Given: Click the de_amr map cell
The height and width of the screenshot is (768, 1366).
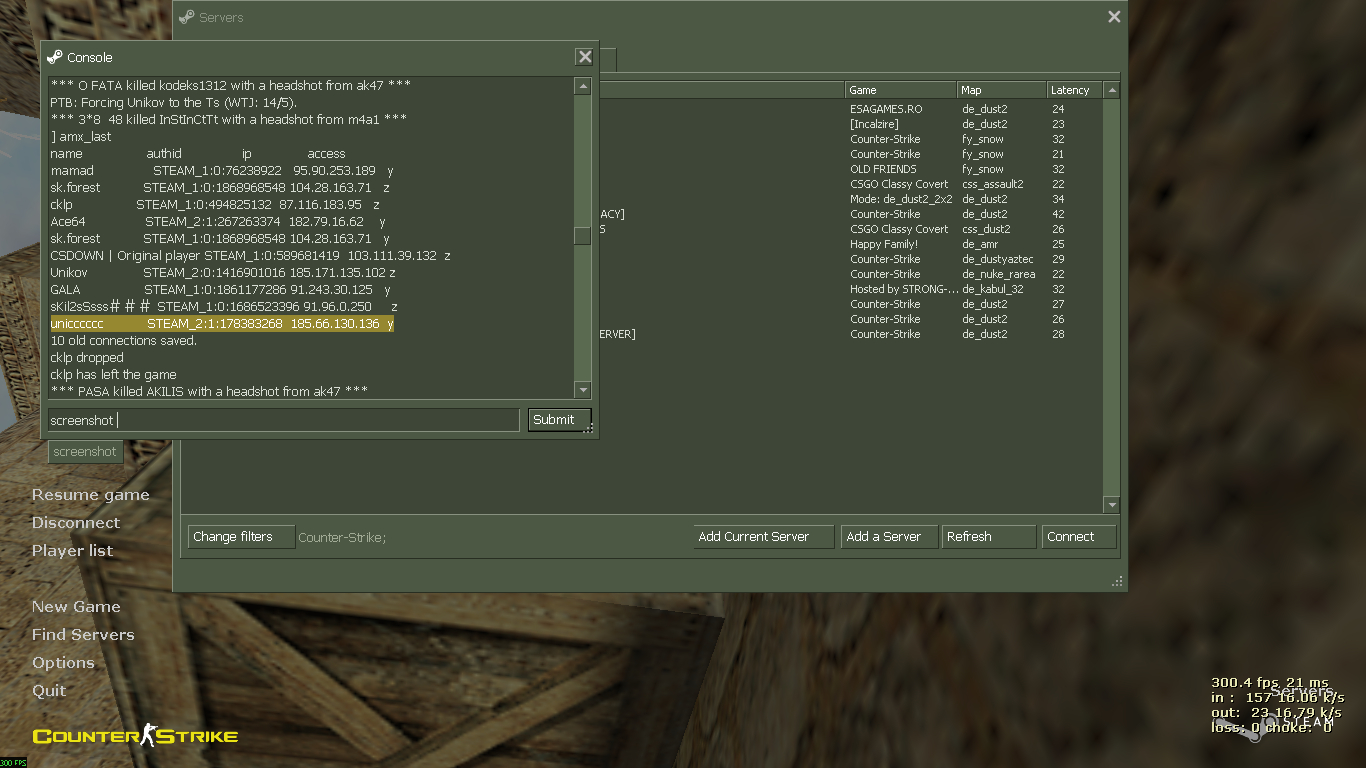Looking at the screenshot, I should [x=981, y=244].
